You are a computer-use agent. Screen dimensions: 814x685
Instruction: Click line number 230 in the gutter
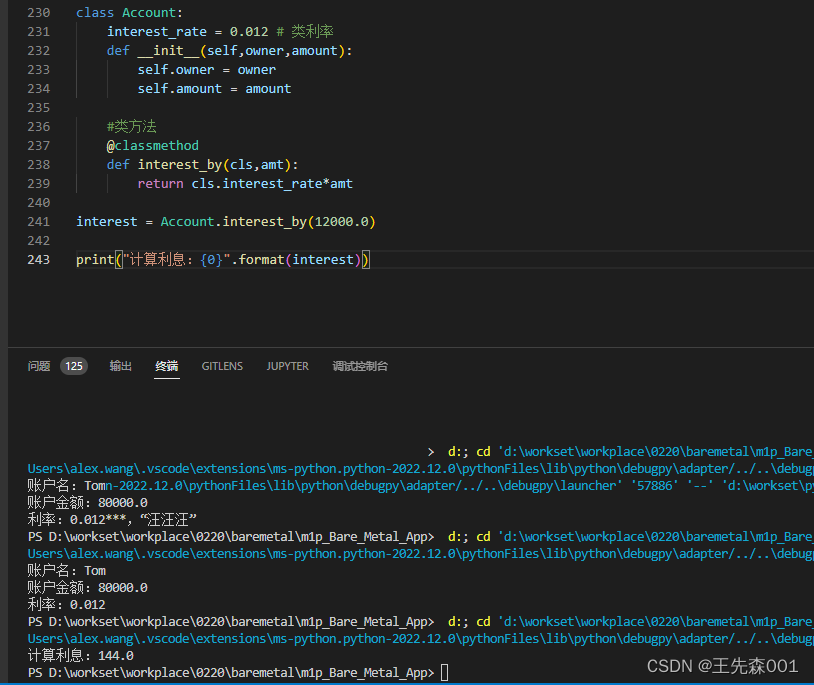(38, 13)
